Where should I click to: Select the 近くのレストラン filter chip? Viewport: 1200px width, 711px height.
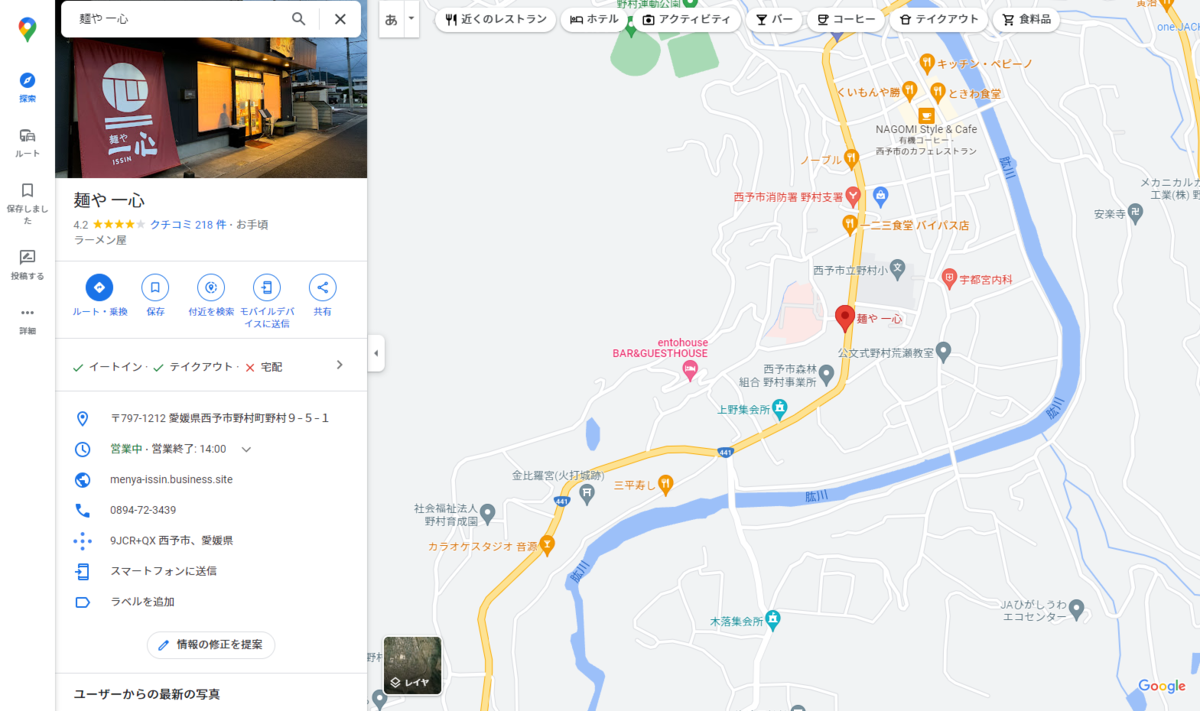[x=495, y=19]
